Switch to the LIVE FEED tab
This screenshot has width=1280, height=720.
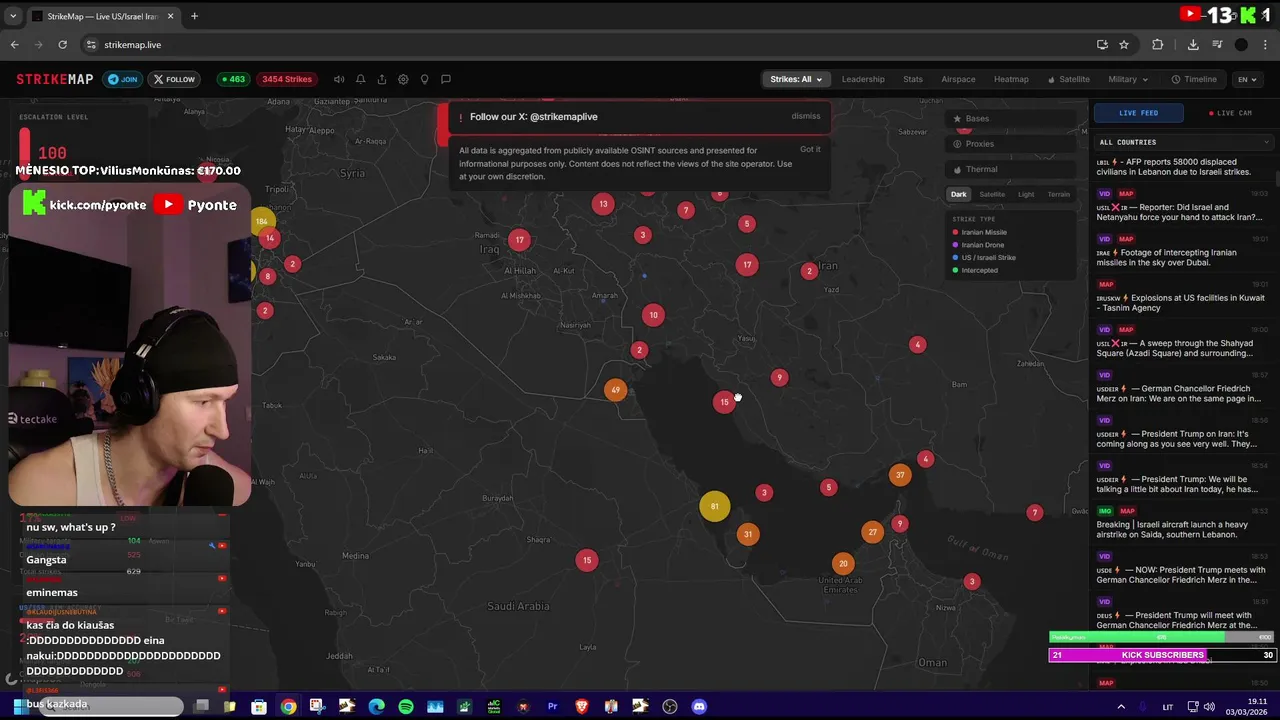click(x=1138, y=113)
